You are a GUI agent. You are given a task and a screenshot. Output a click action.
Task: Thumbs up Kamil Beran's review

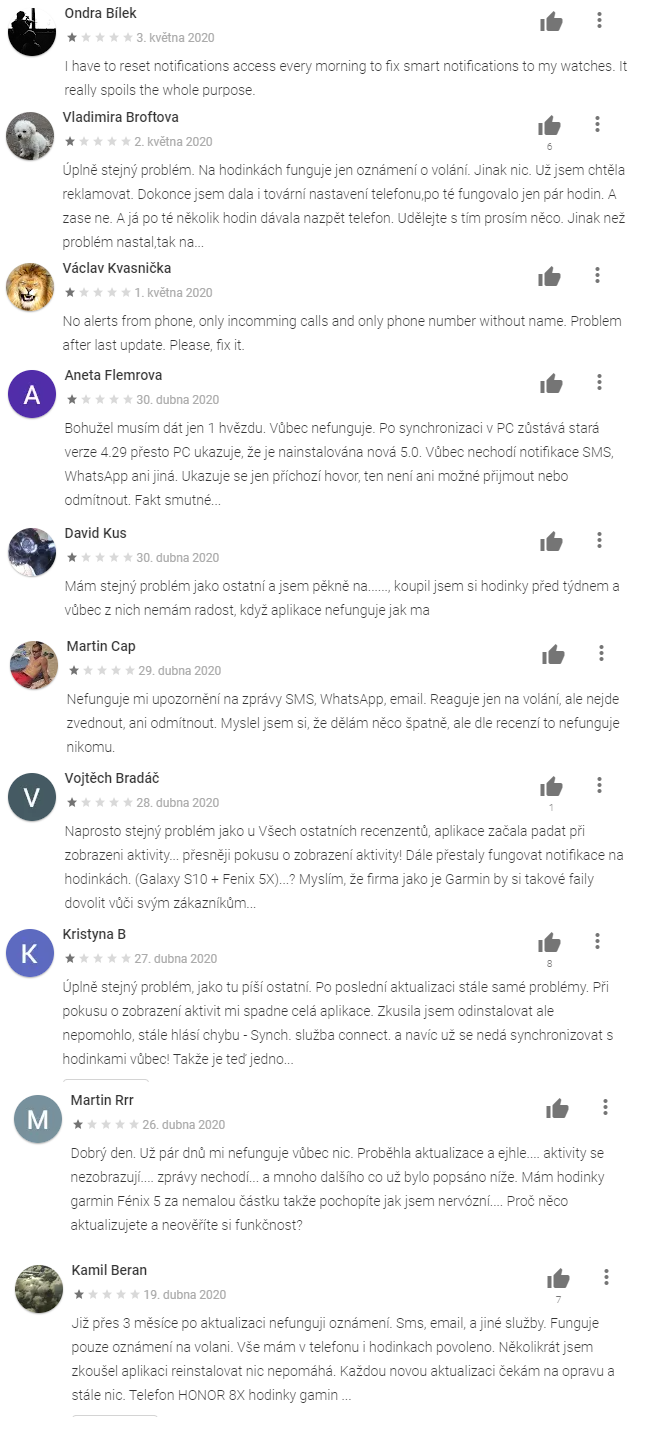click(x=558, y=1278)
